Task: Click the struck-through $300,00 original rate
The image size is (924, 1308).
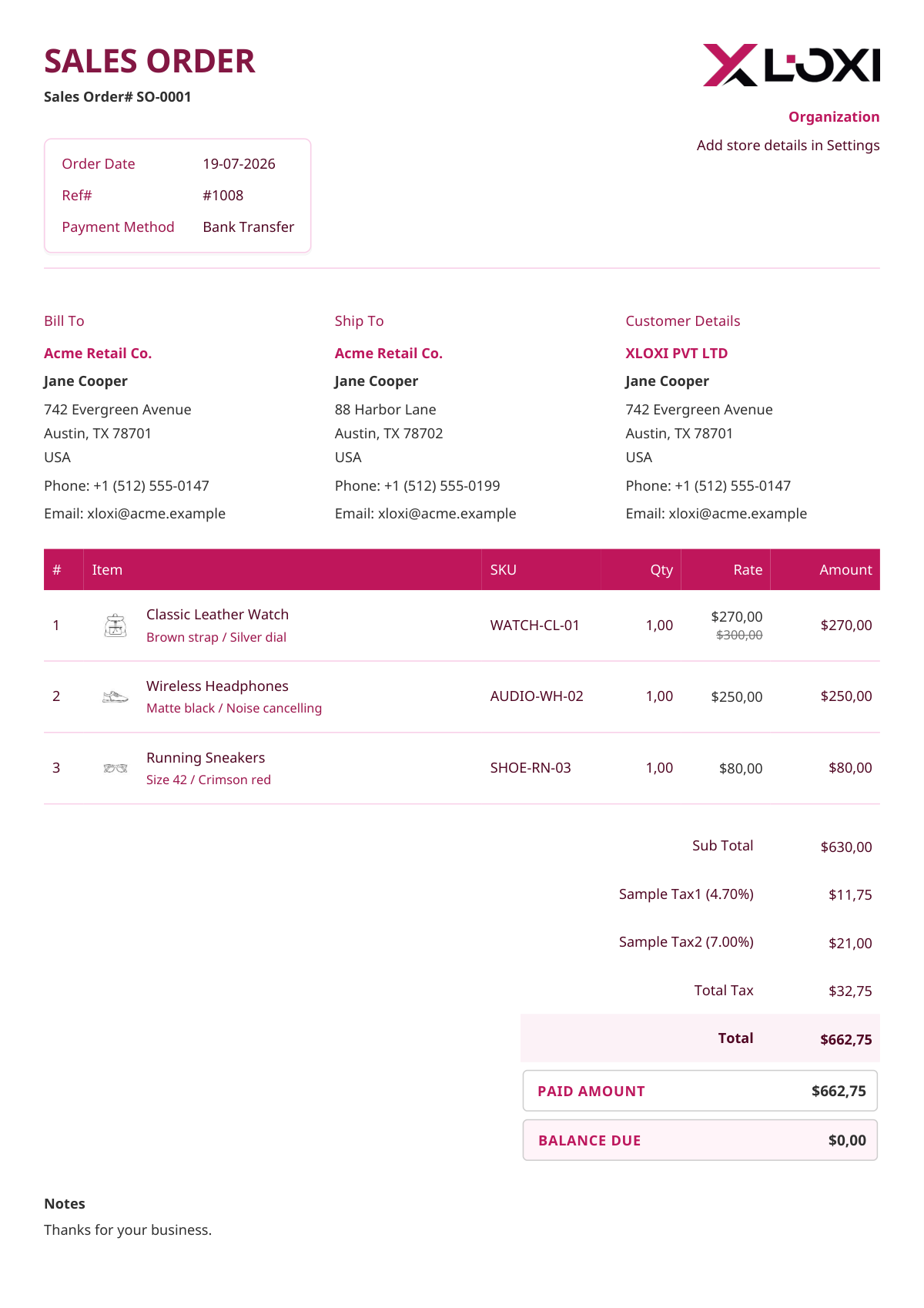Action: pos(739,635)
